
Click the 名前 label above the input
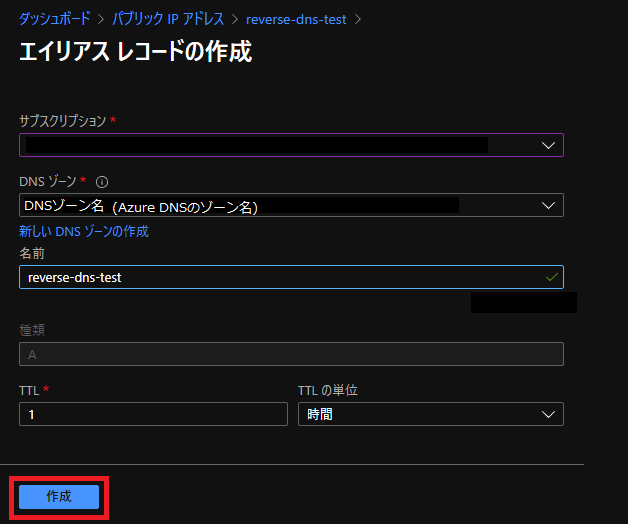coord(32,253)
